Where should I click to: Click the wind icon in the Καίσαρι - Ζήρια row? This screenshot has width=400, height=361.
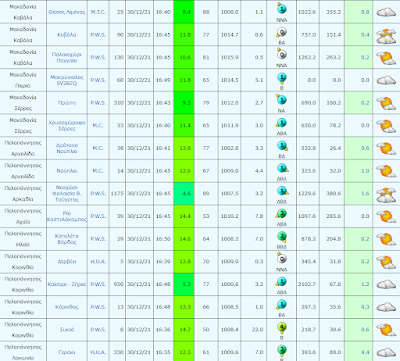[281, 282]
